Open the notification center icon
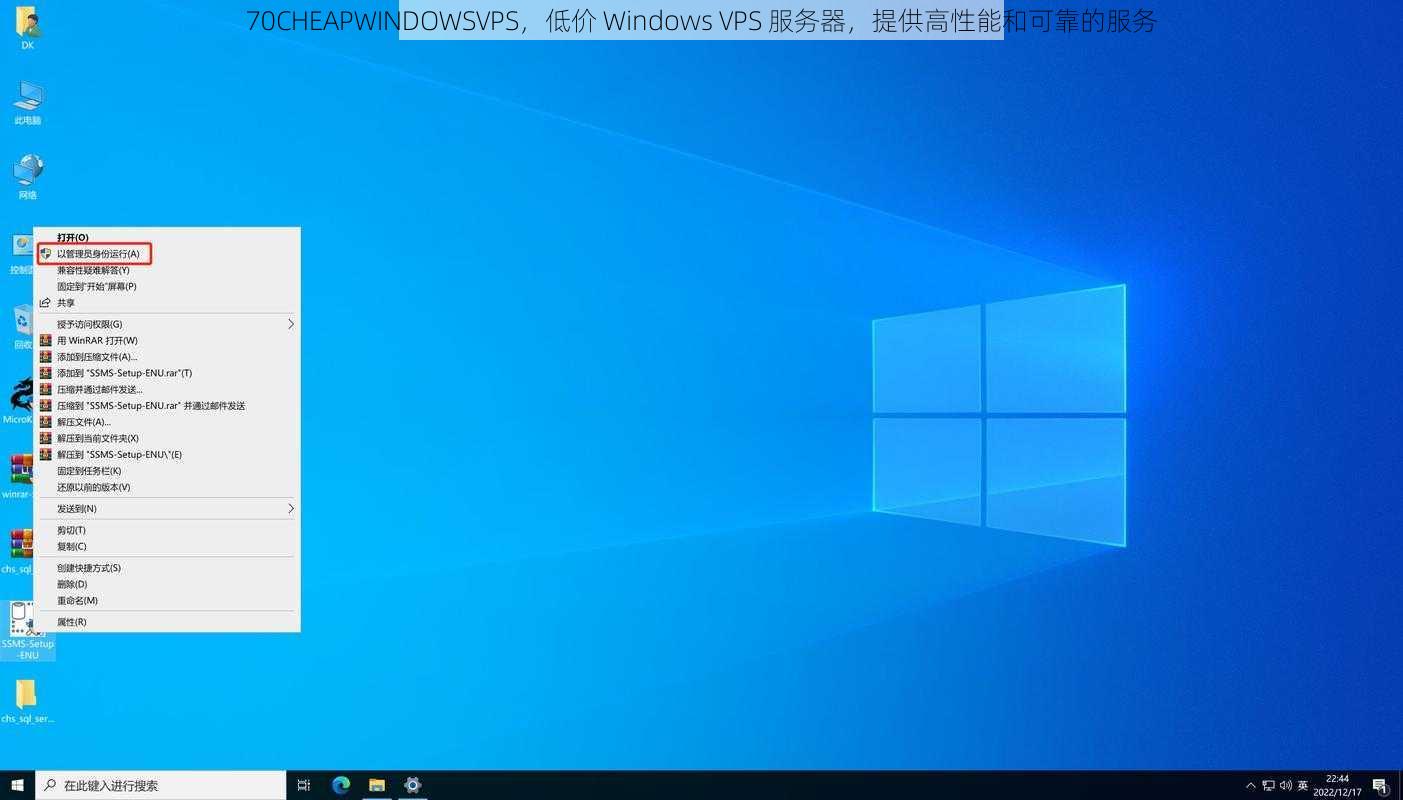Image resolution: width=1403 pixels, height=800 pixels. tap(1381, 786)
